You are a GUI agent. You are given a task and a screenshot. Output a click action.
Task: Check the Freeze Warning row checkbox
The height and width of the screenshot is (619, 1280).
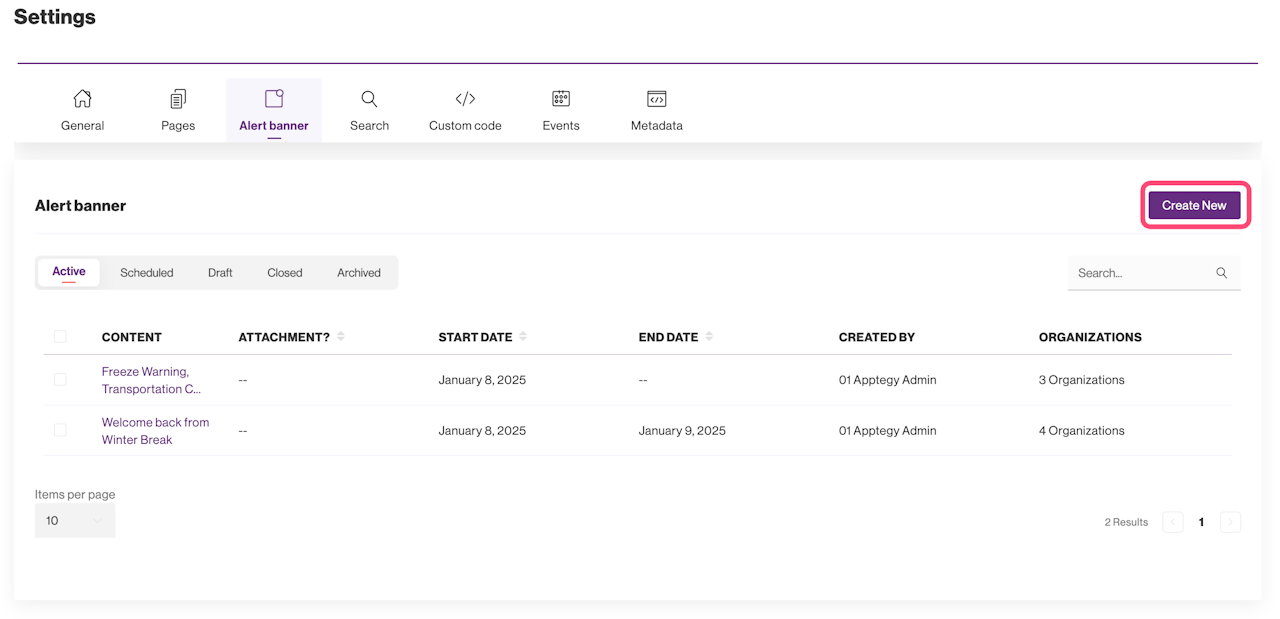60,380
